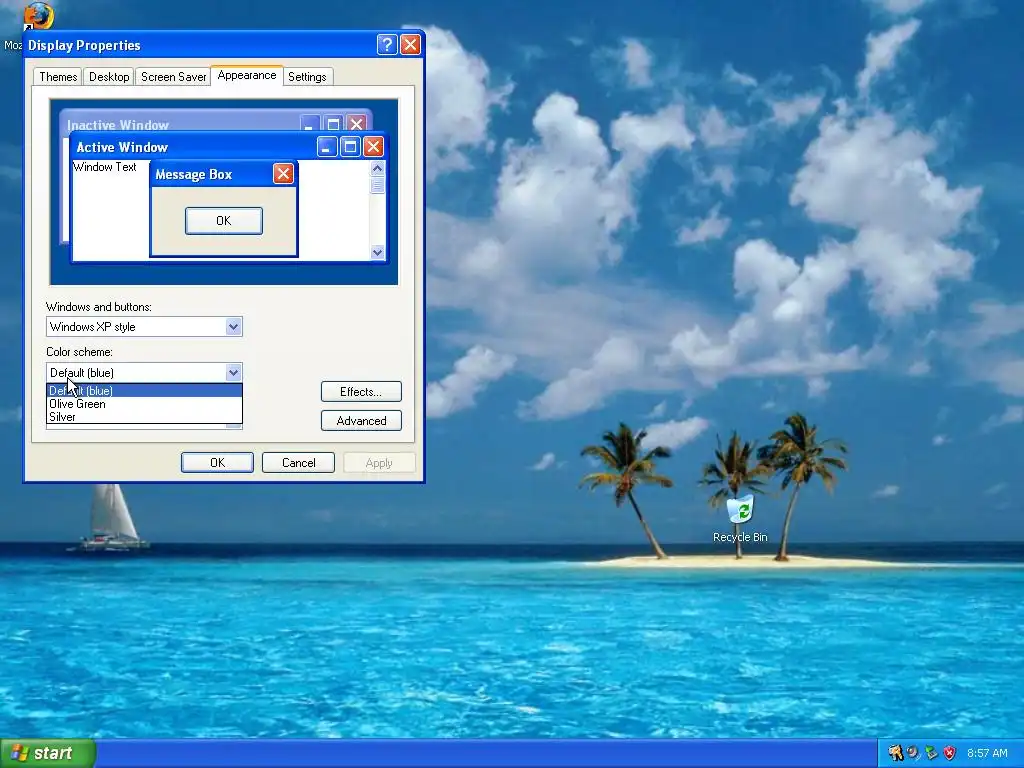Click the Advanced button

(361, 421)
